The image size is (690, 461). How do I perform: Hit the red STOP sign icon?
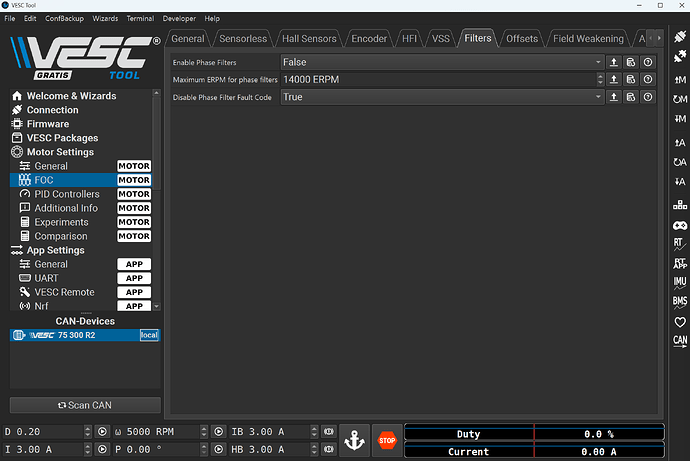pos(387,440)
